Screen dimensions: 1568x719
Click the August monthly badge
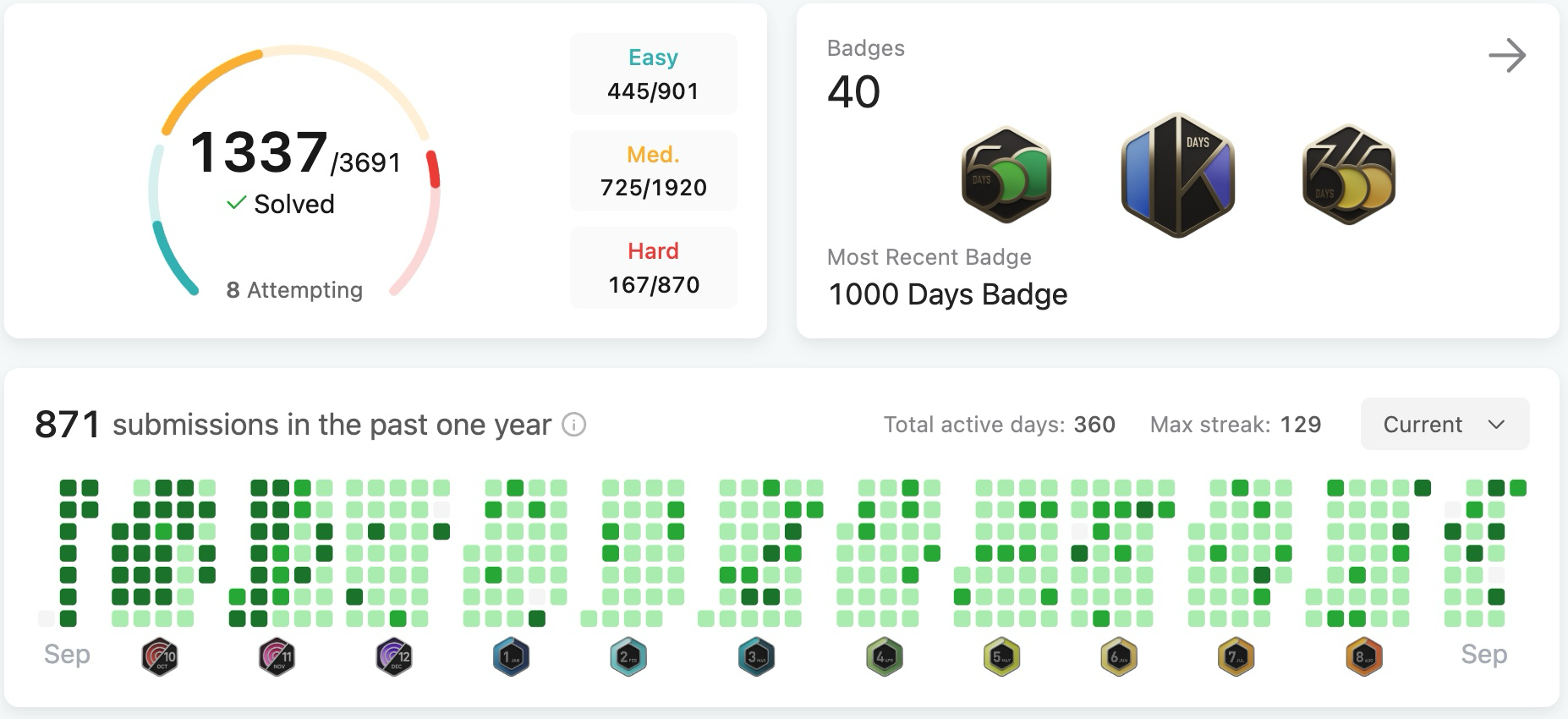[x=1363, y=656]
